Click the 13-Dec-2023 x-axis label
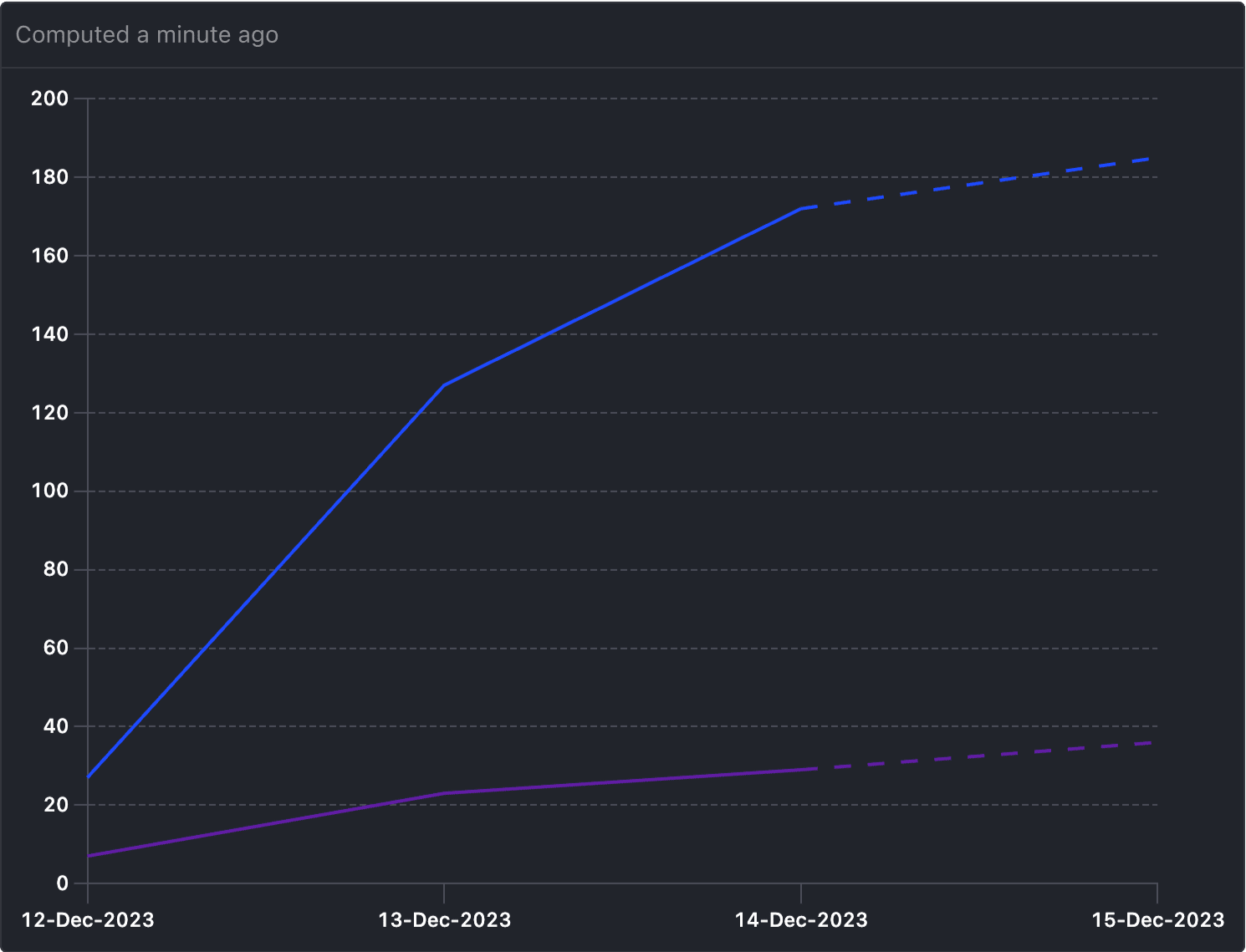Image resolution: width=1246 pixels, height=952 pixels. coord(445,920)
